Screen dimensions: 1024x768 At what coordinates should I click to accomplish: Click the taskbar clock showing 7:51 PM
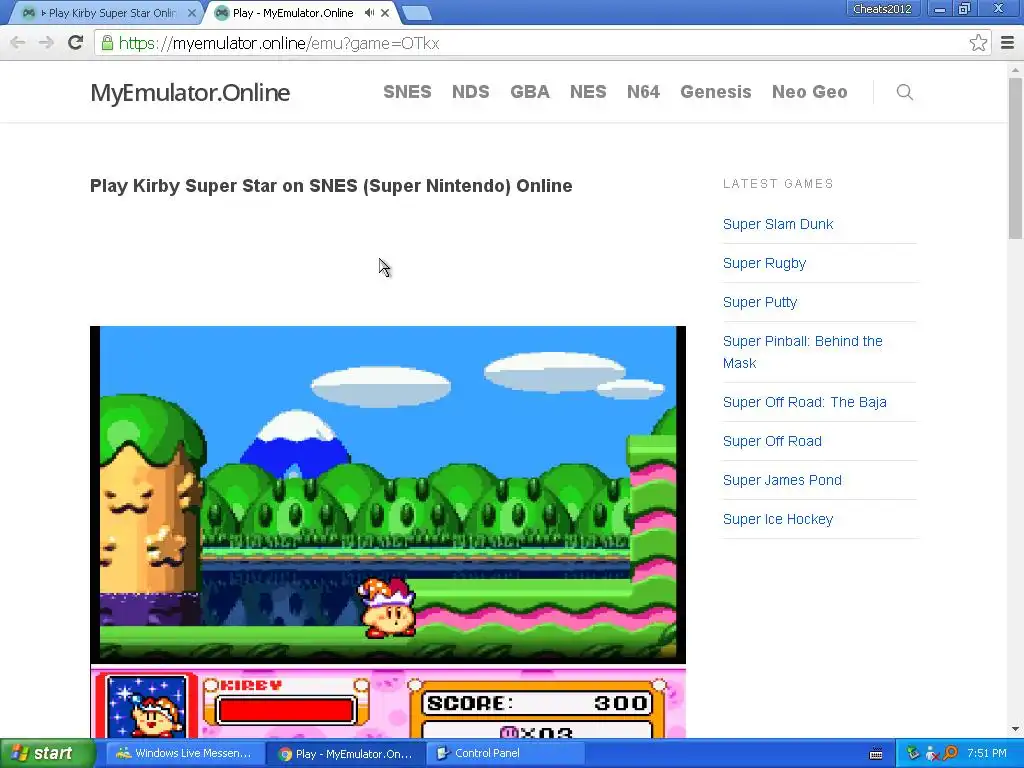(x=986, y=753)
